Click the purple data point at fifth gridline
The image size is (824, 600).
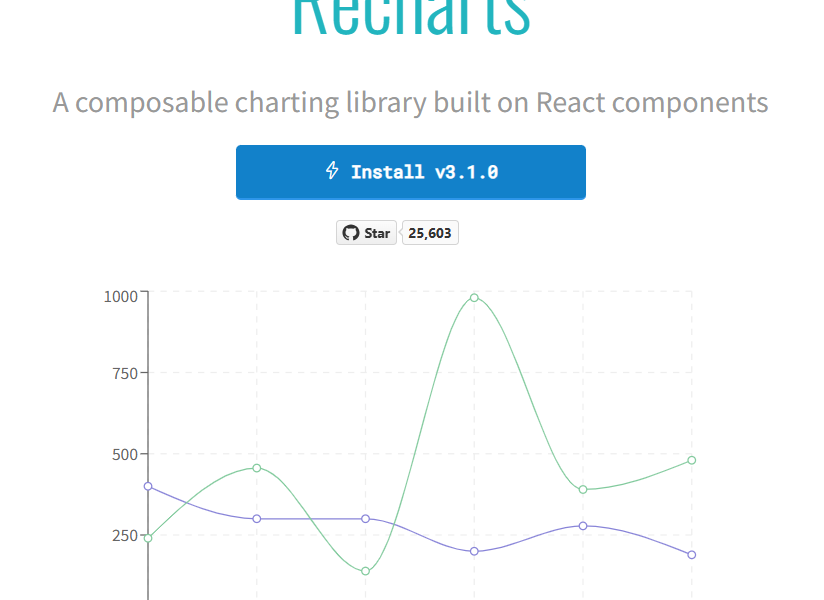click(x=583, y=526)
